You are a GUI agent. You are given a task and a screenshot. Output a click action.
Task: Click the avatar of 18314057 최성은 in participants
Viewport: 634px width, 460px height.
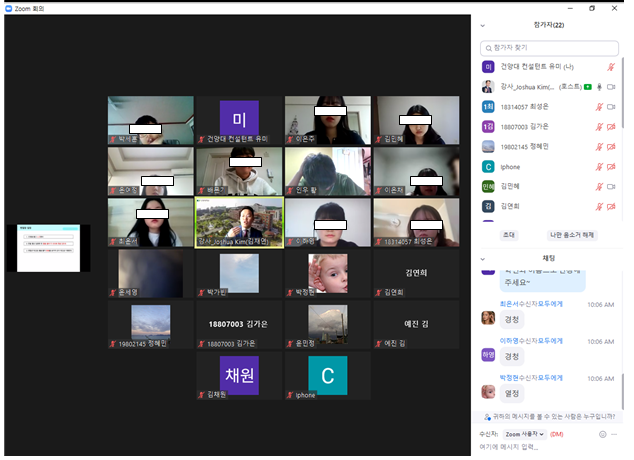click(x=488, y=107)
